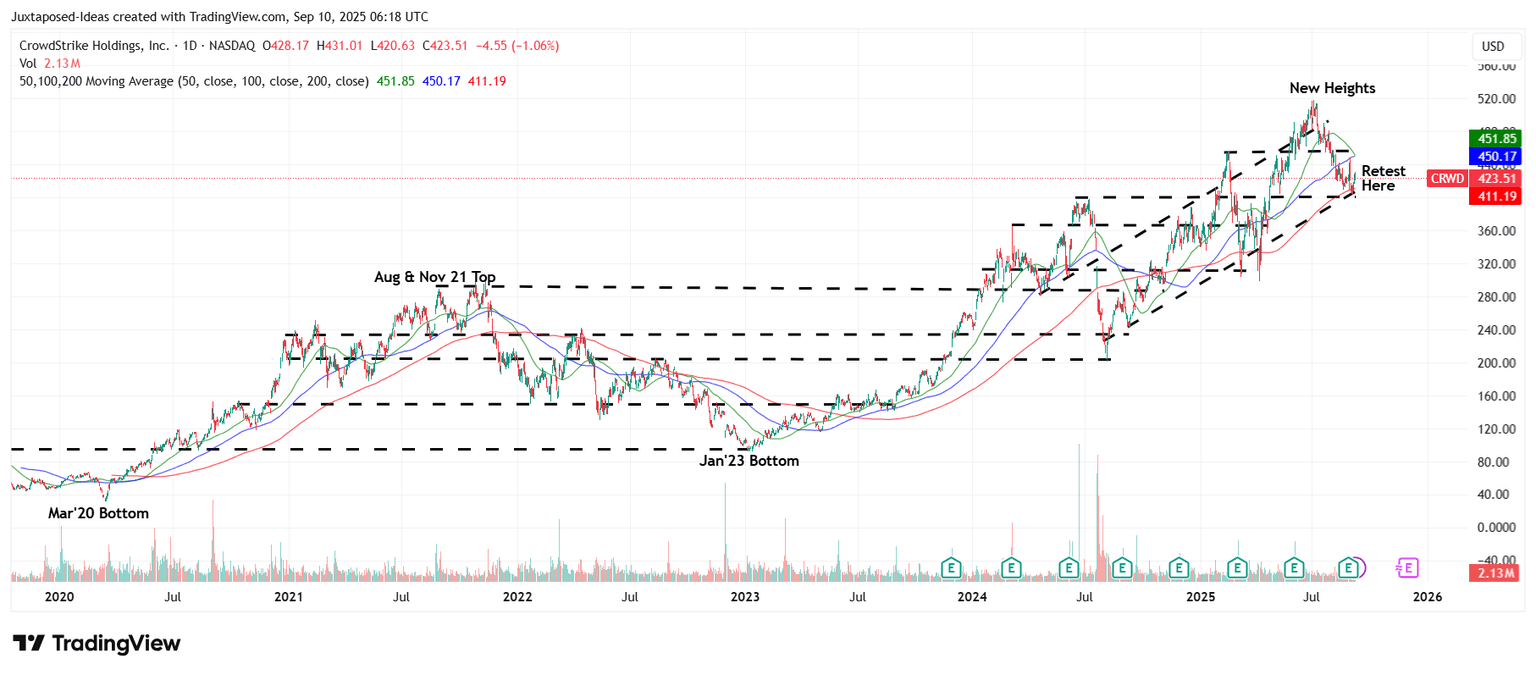Click the purple projected earnings icon near 2026
Image resolution: width=1536 pixels, height=675 pixels.
click(x=1407, y=567)
